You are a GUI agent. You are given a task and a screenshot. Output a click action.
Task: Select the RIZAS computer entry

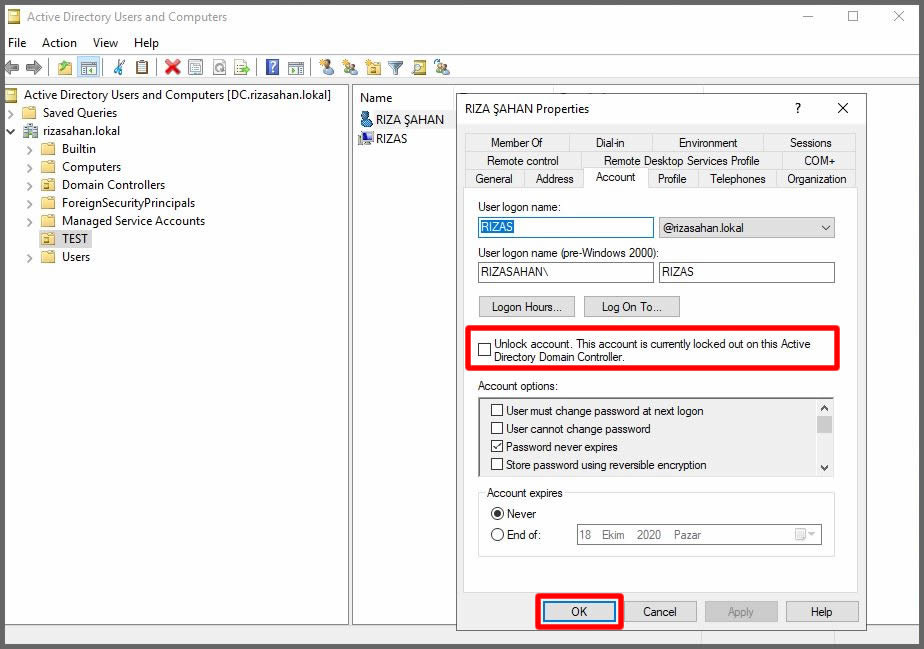383,139
